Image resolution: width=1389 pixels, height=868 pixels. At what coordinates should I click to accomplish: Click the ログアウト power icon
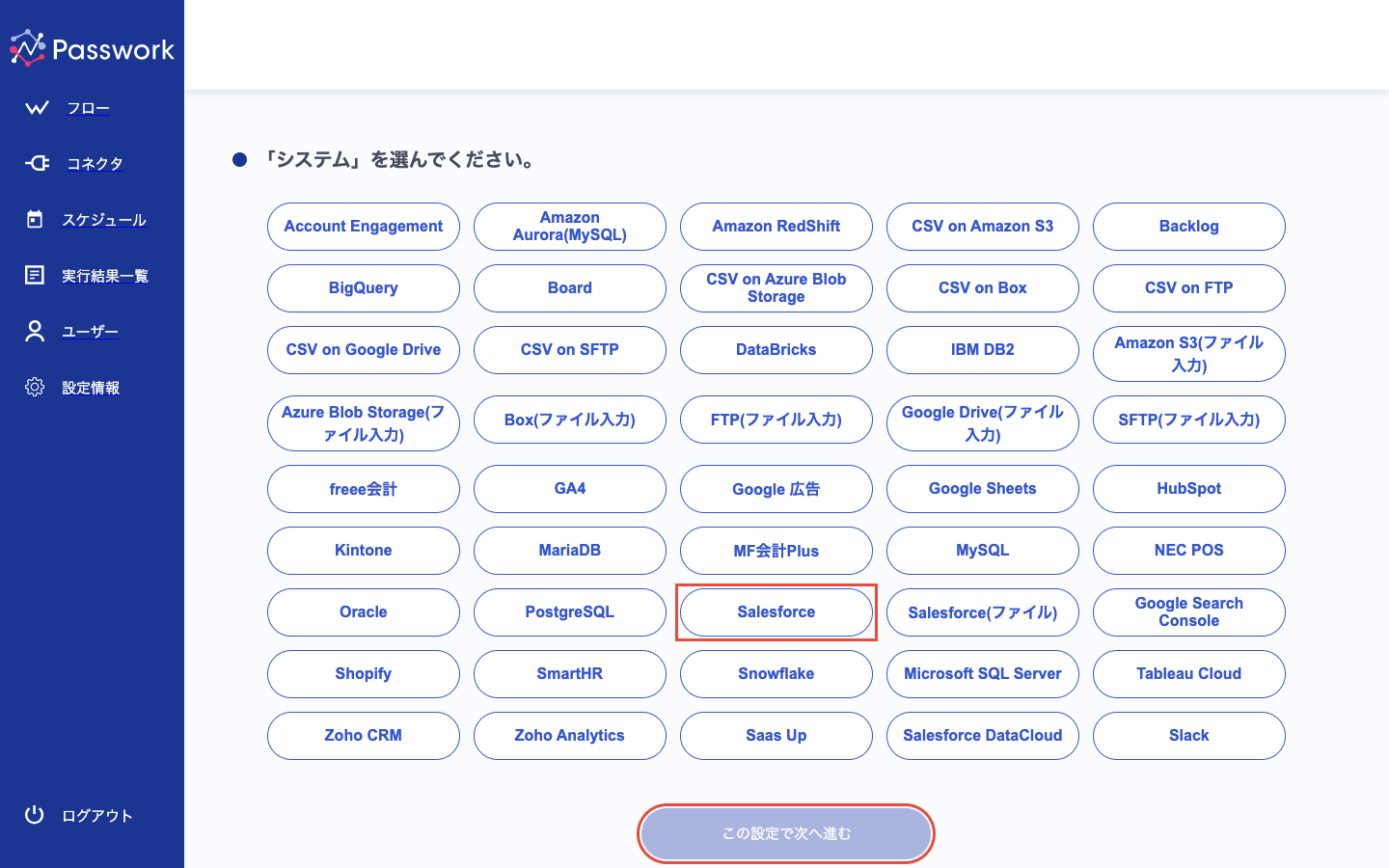35,815
